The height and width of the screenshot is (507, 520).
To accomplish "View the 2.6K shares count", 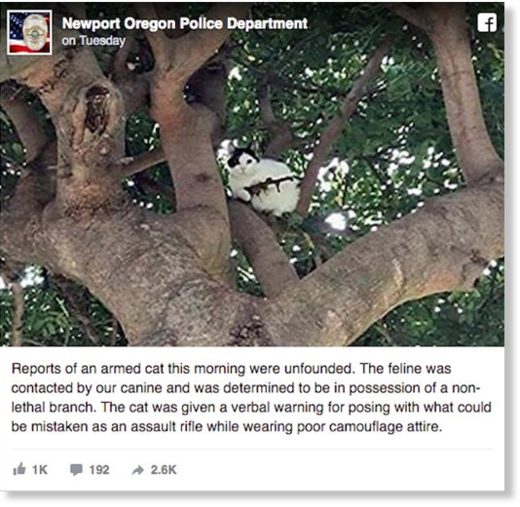I will click(163, 469).
